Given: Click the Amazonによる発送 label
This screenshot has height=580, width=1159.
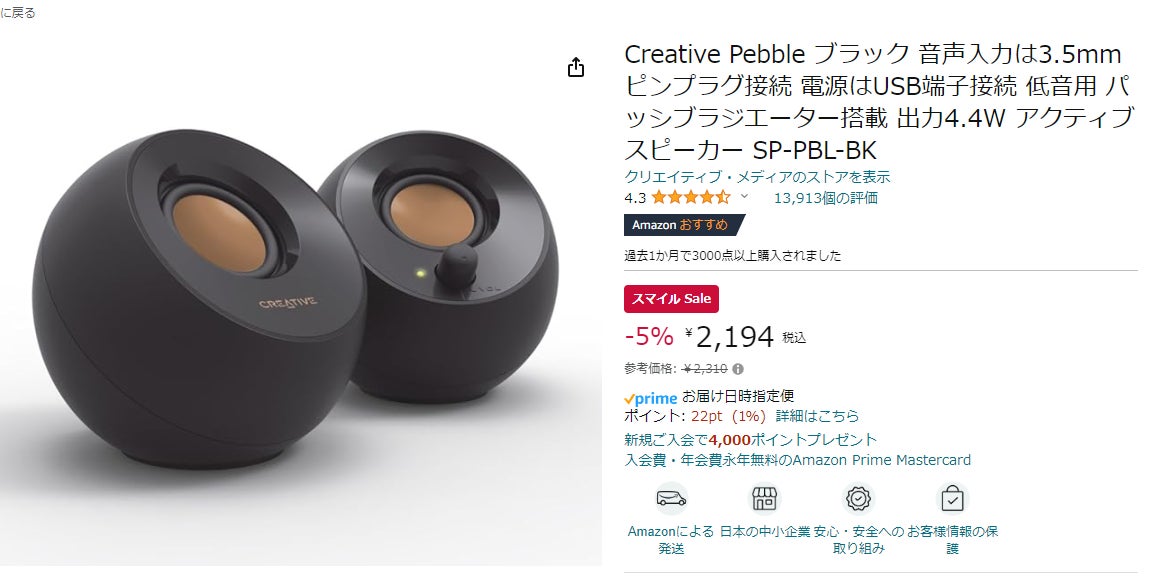Looking at the screenshot, I should coord(671,540).
